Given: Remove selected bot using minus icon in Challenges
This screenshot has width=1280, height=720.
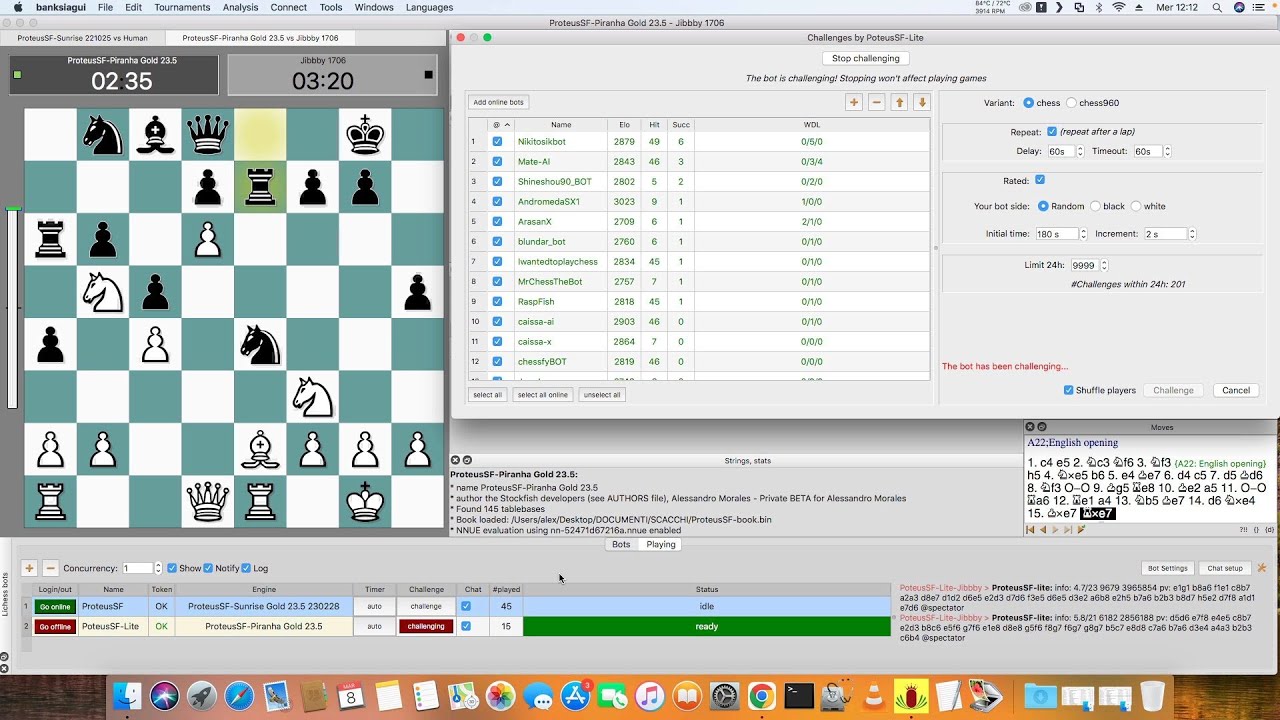Looking at the screenshot, I should pyautogui.click(x=877, y=102).
